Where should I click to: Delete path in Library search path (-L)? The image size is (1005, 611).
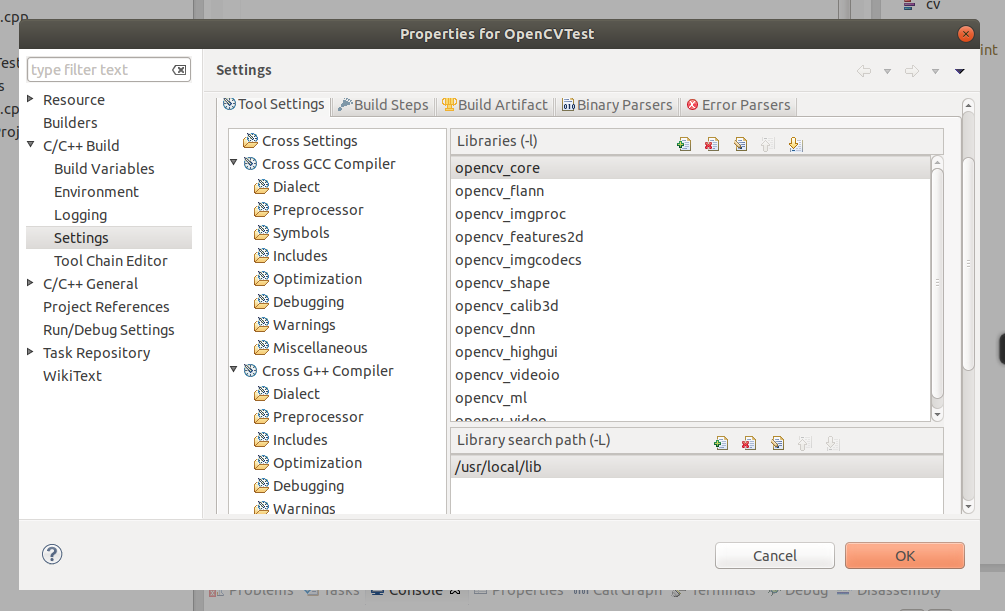[x=749, y=443]
